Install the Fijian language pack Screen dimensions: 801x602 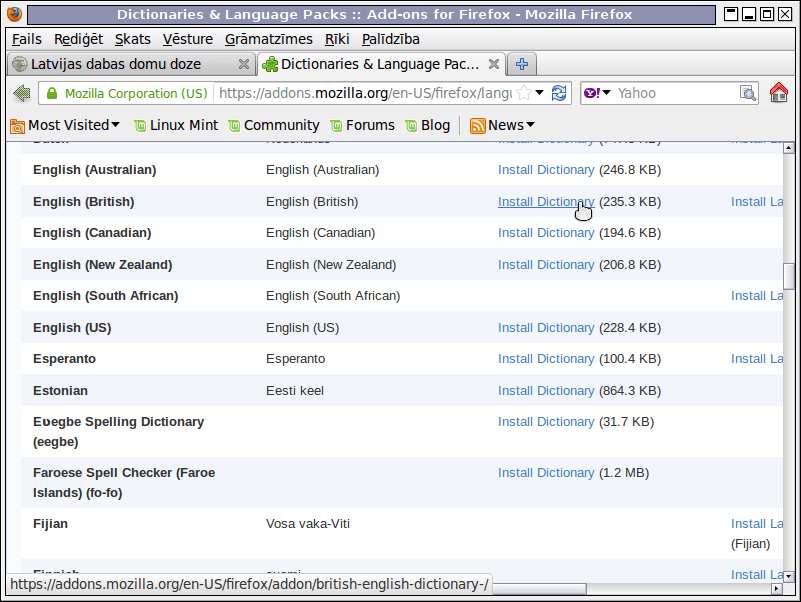(x=757, y=524)
